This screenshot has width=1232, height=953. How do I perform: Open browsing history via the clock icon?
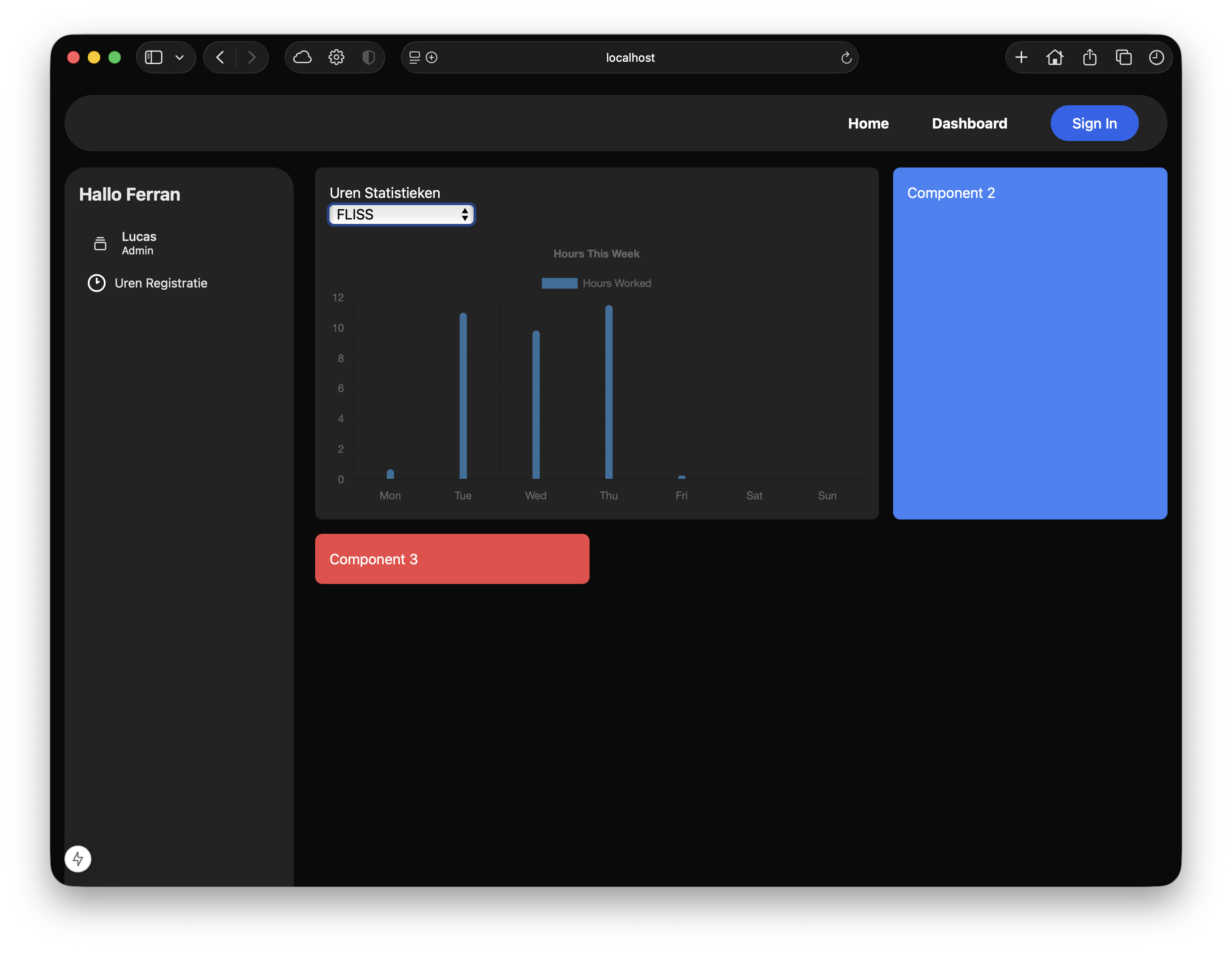pyautogui.click(x=1156, y=57)
